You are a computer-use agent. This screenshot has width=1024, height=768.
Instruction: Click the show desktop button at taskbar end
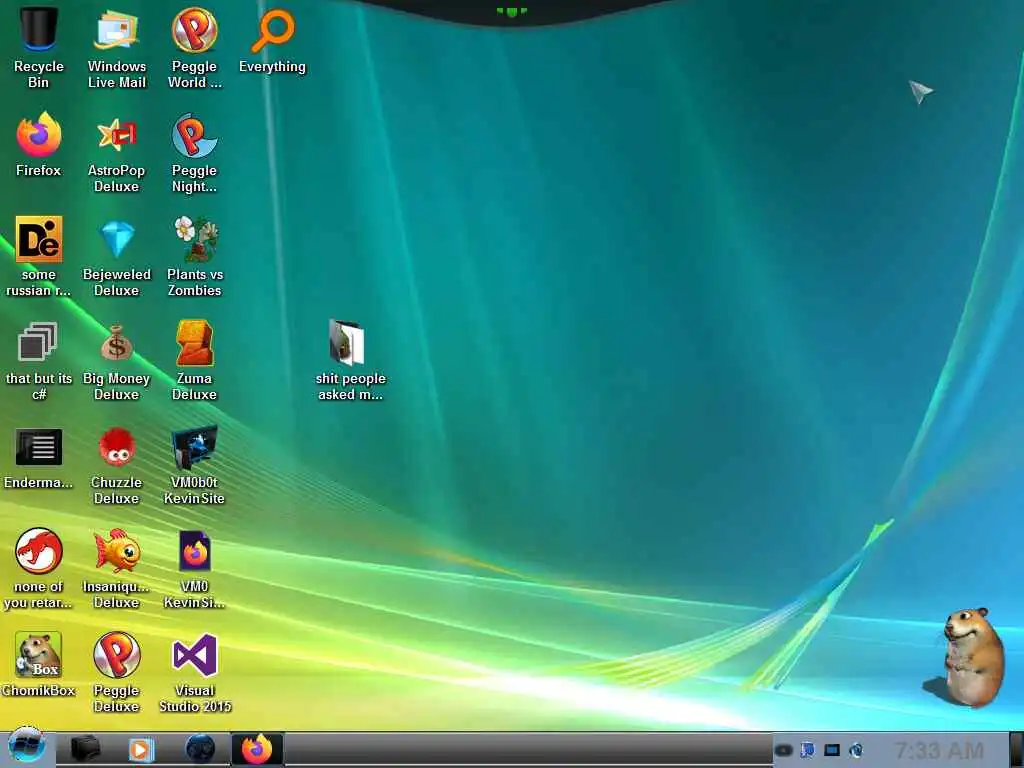pyautogui.click(x=1016, y=749)
